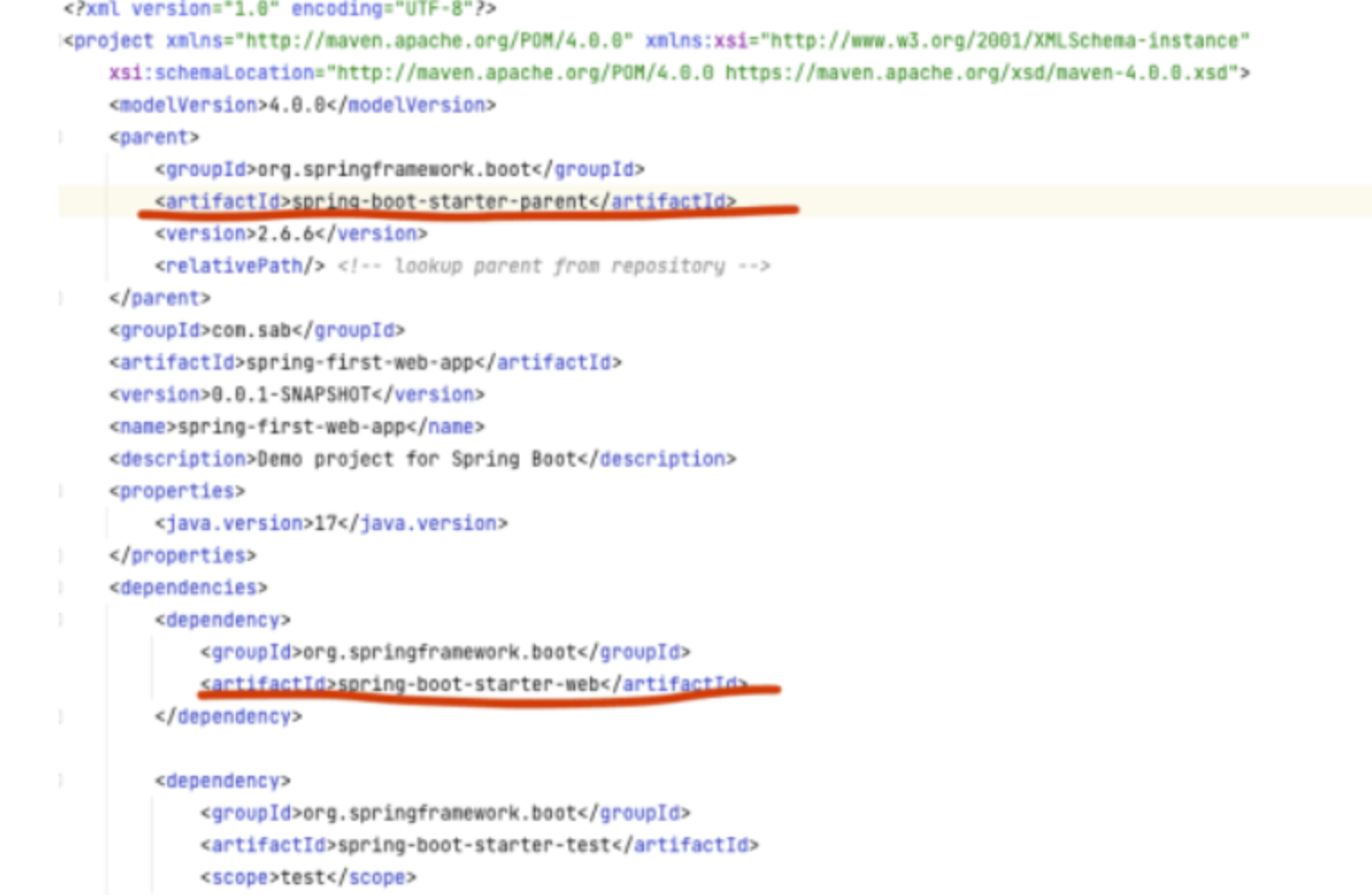
Task: Click the closing '/parent' tag
Action: tap(160, 298)
